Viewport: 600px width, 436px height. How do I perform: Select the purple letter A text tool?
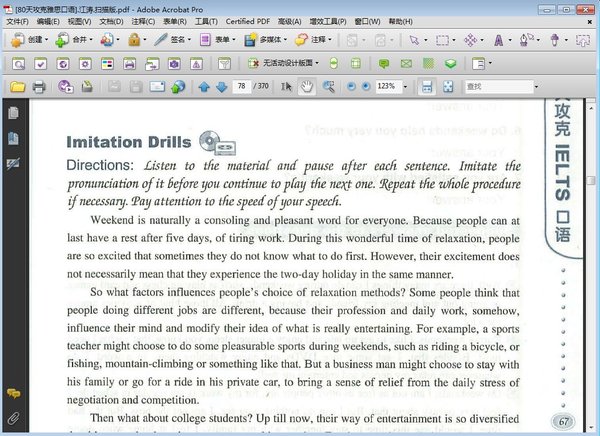[x=498, y=40]
